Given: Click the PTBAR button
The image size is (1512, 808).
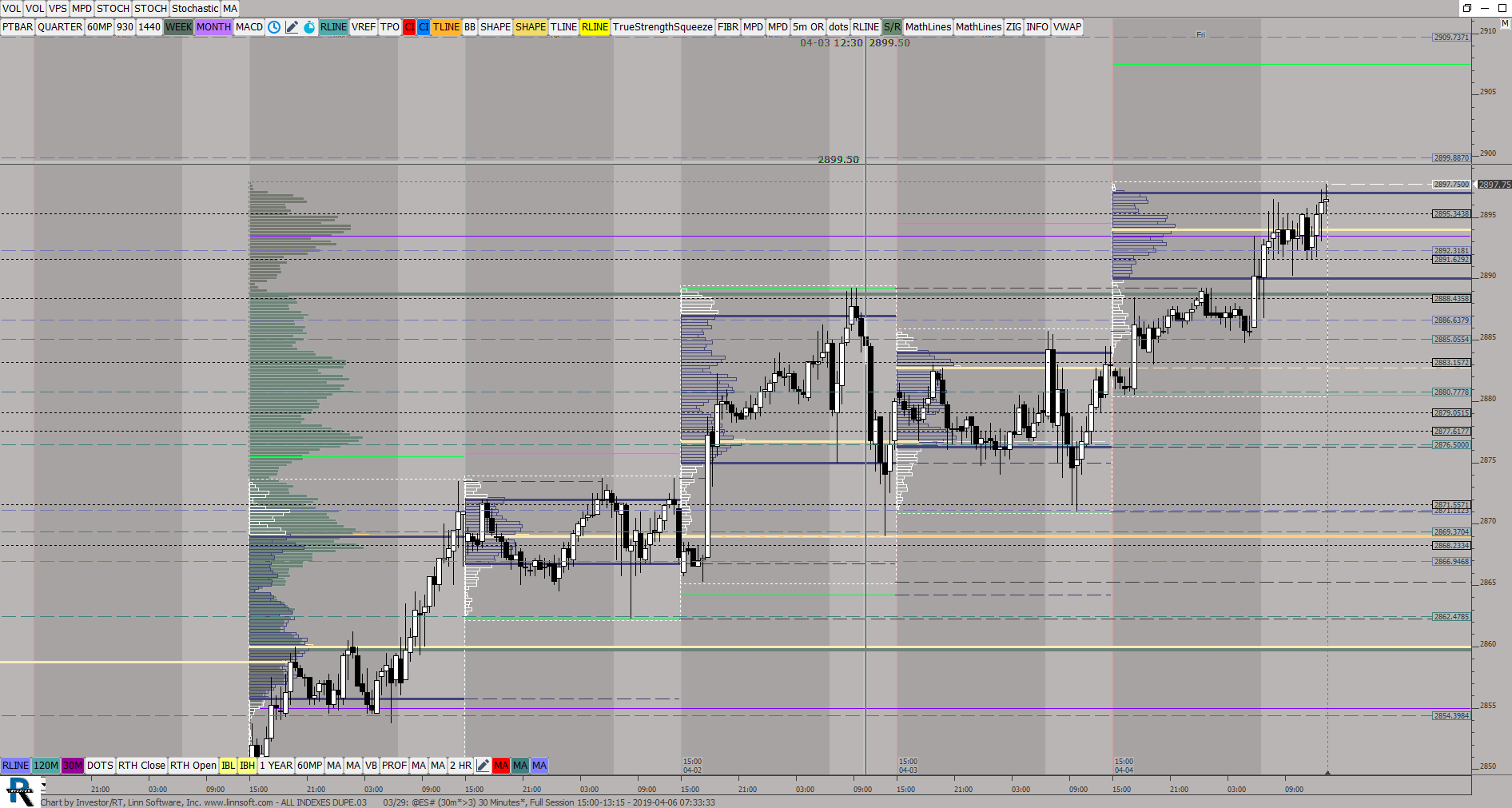Looking at the screenshot, I should 18,27.
